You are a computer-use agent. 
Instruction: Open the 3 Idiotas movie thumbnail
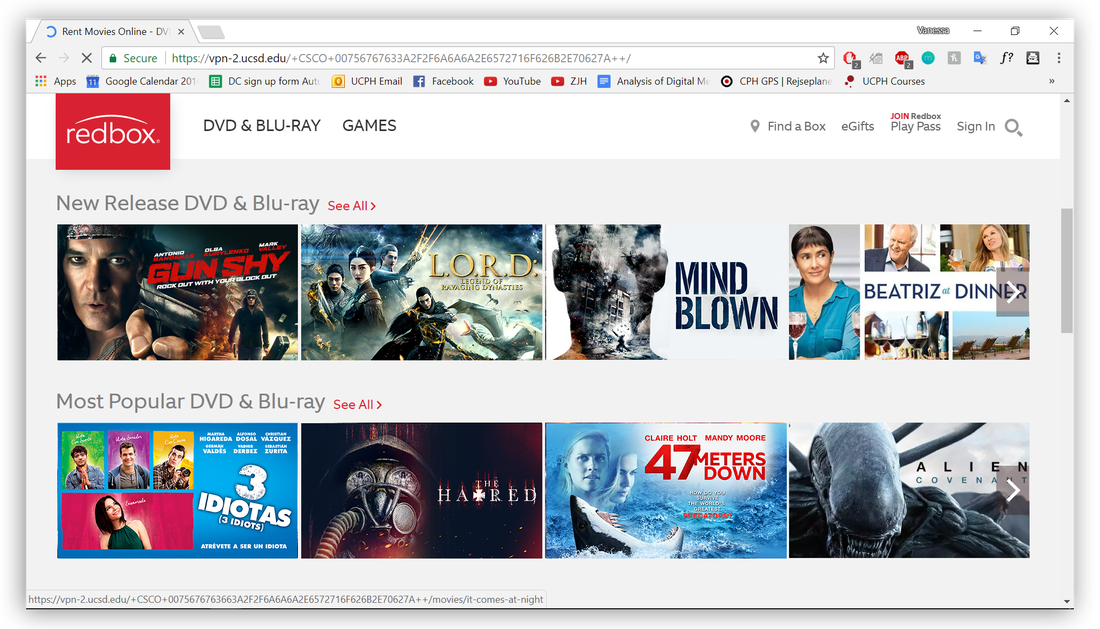point(177,490)
